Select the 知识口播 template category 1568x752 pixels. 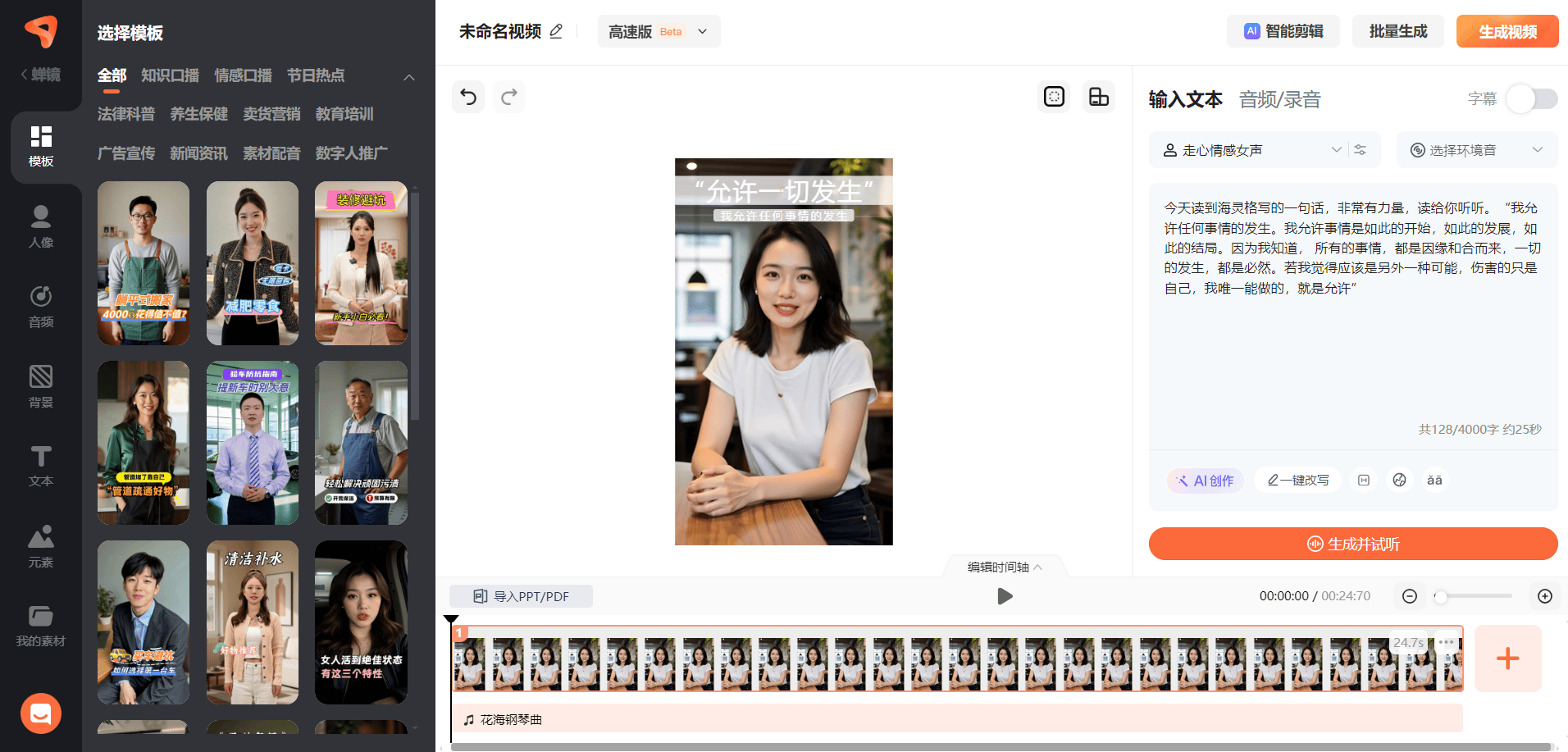point(170,75)
